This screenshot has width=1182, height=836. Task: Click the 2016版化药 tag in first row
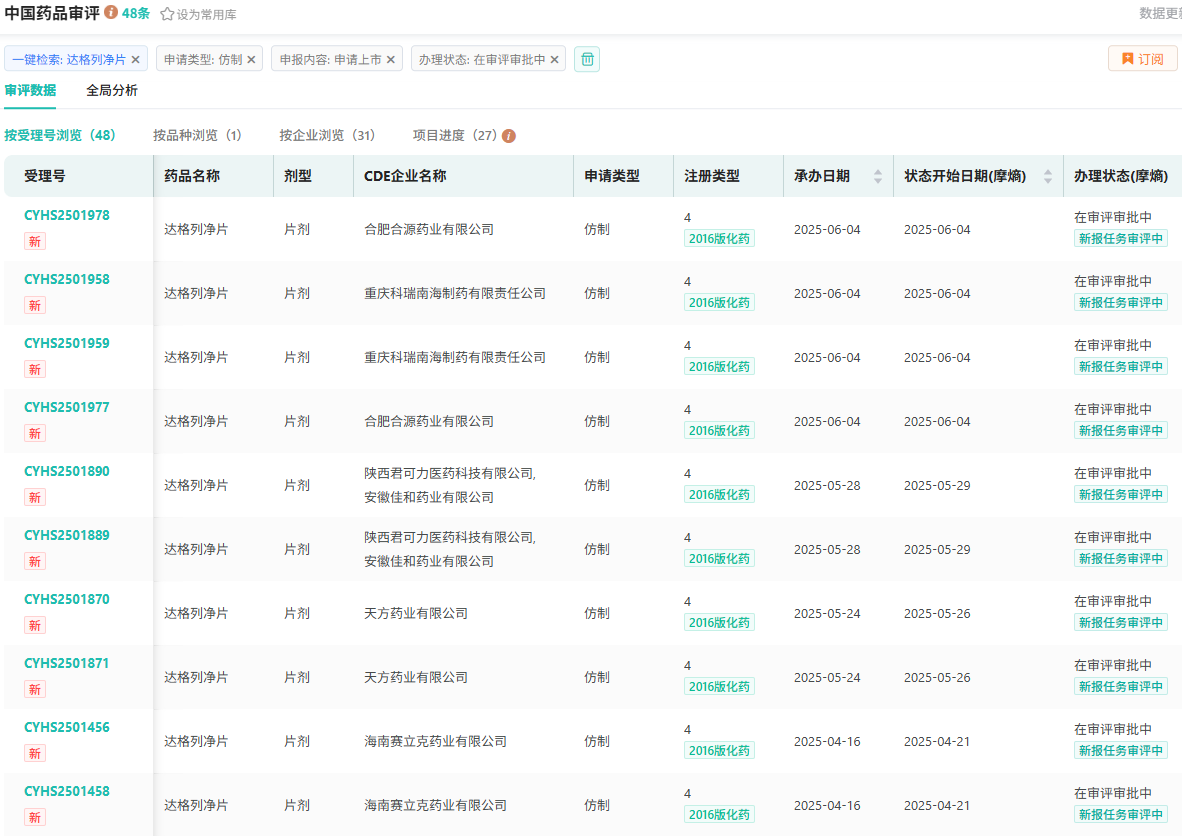coord(719,239)
